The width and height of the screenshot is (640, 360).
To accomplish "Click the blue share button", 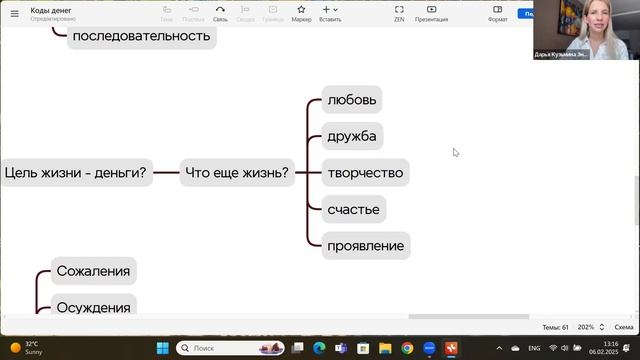I will [x=526, y=13].
